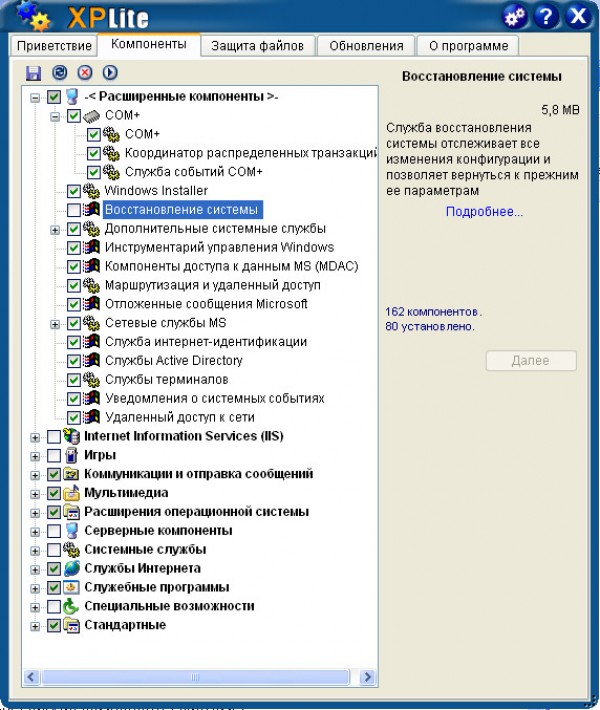Expand the Мультимедиа tree node
The width and height of the screenshot is (600, 710).
[35, 494]
